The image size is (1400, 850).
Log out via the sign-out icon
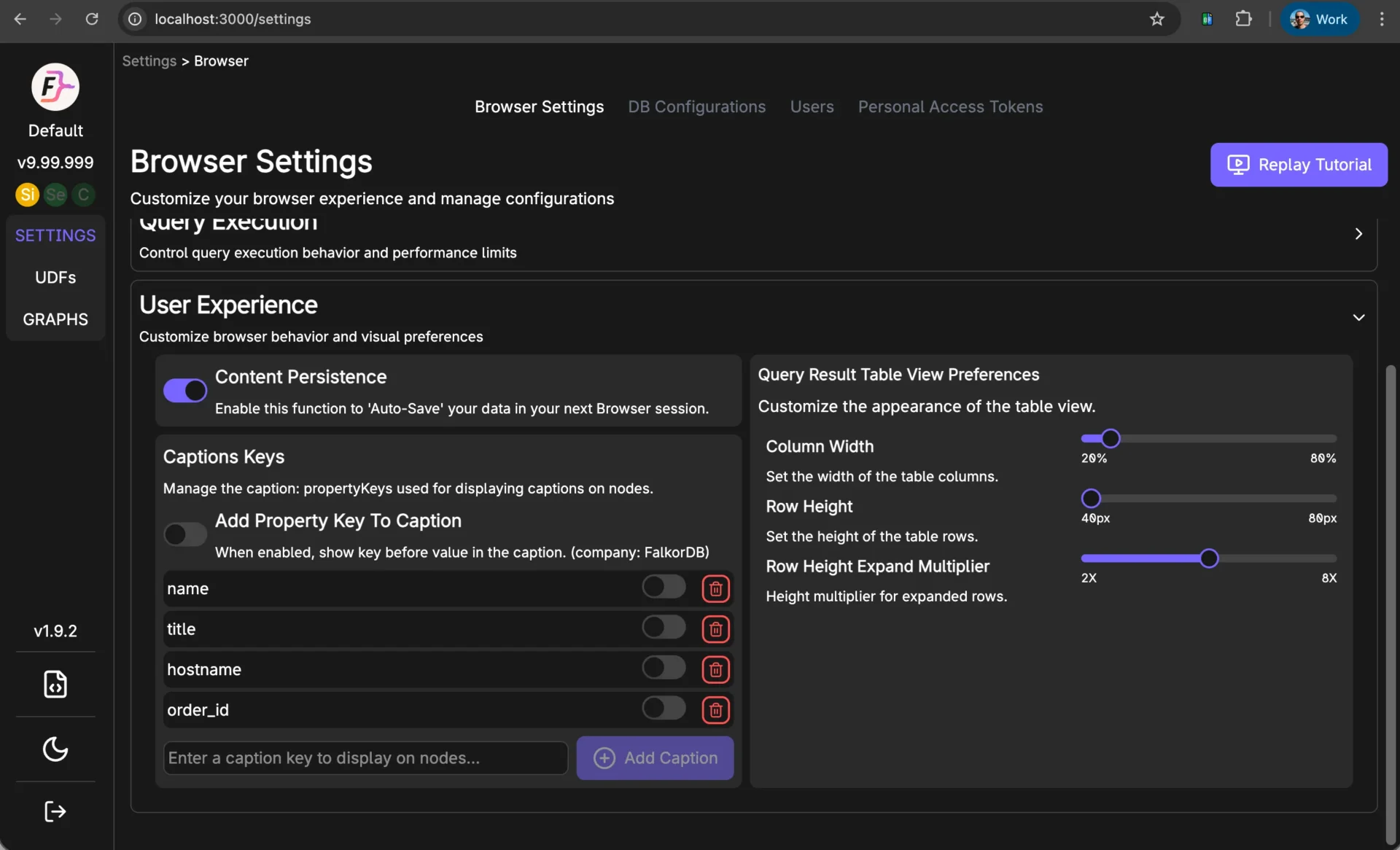coord(55,811)
